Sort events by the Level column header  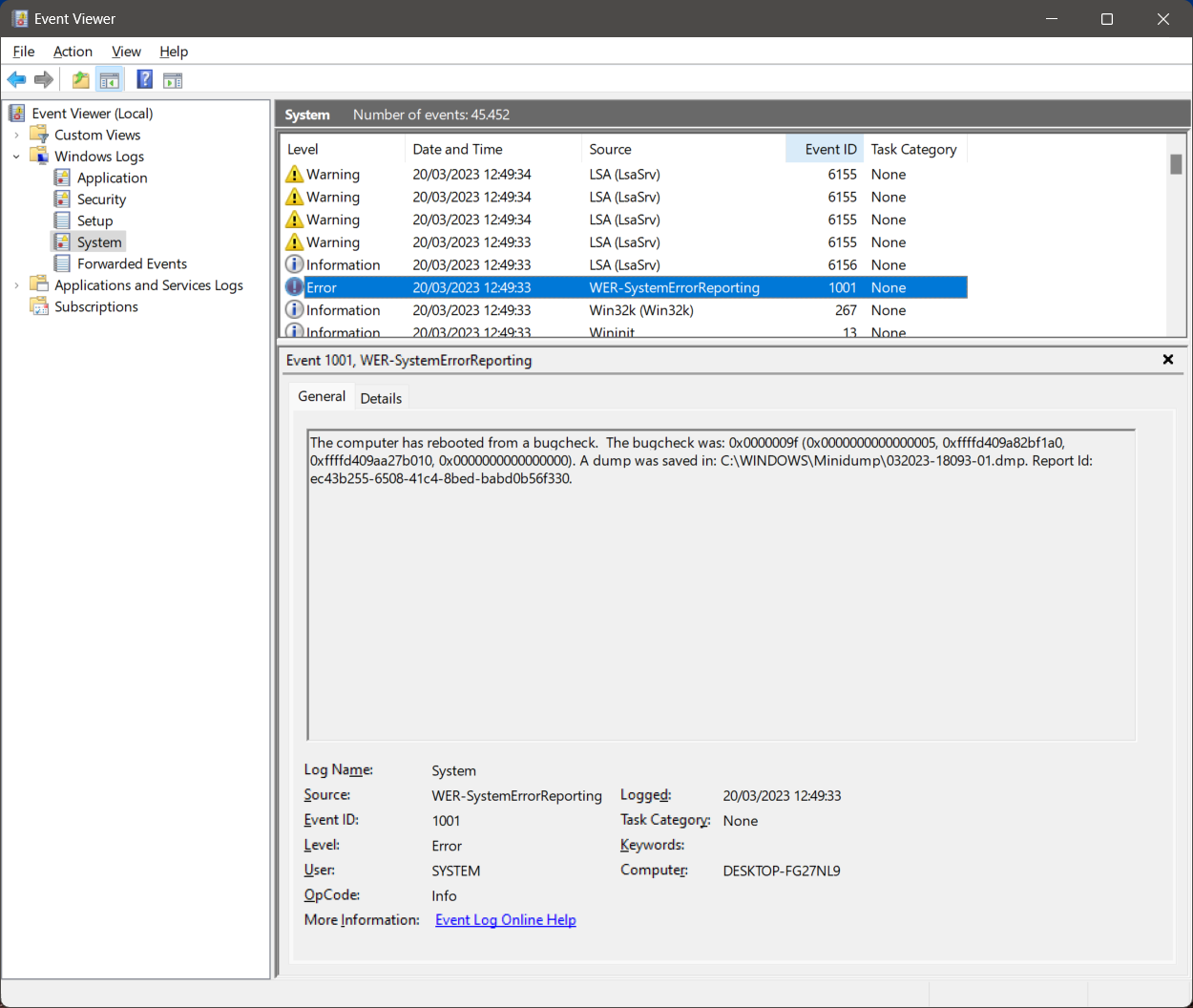(343, 149)
